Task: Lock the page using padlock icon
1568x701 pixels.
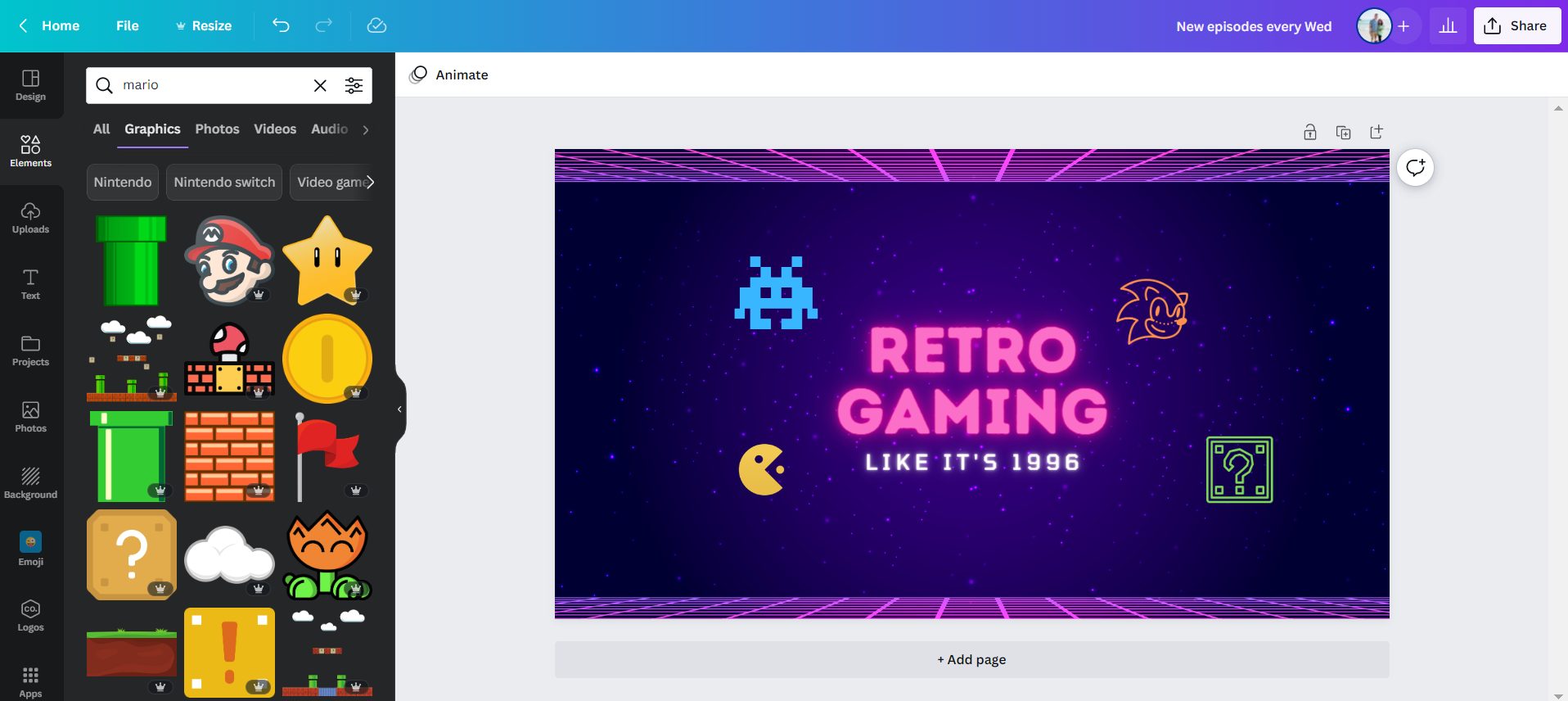Action: (1310, 132)
